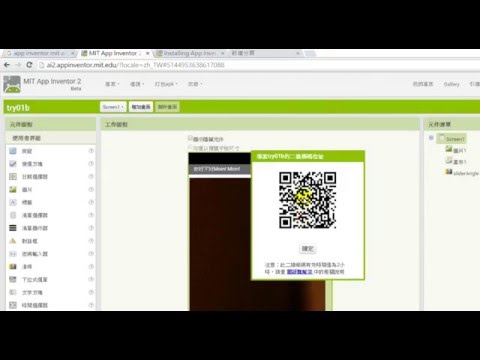Open help for the ListView component row

point(91,228)
